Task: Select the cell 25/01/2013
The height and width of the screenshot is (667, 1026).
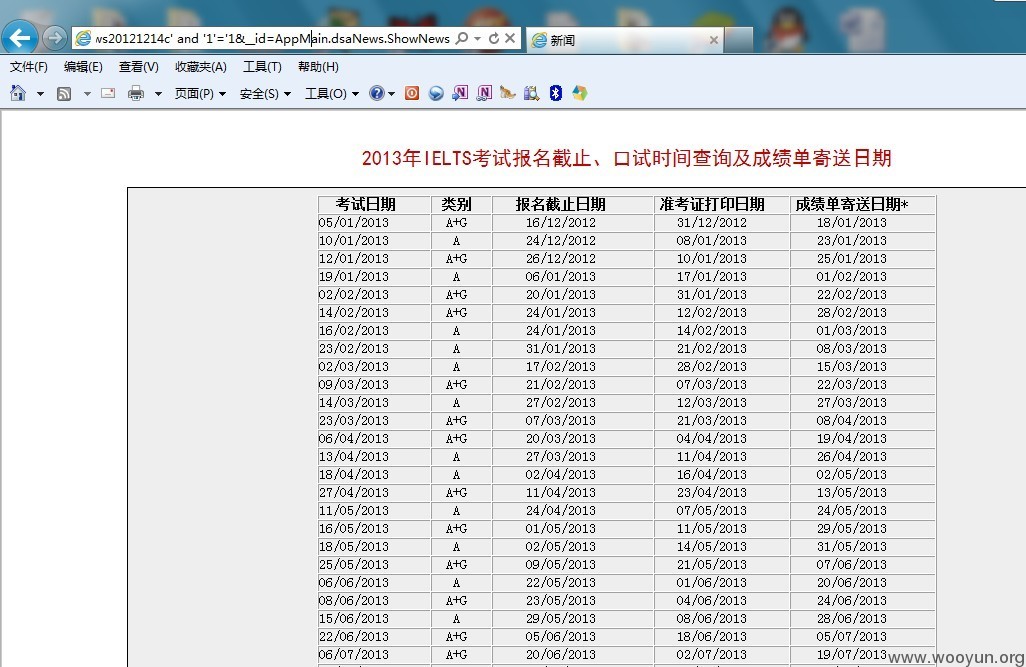Action: [x=851, y=259]
